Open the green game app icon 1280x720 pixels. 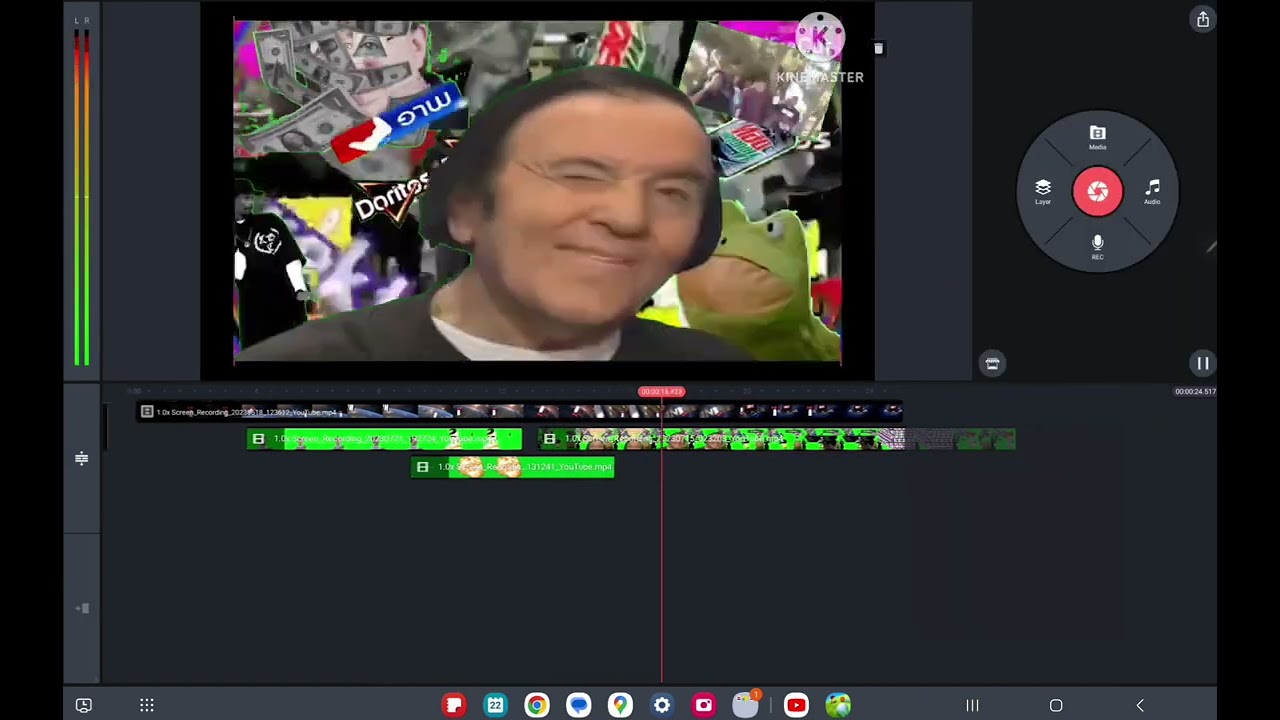[x=838, y=706]
